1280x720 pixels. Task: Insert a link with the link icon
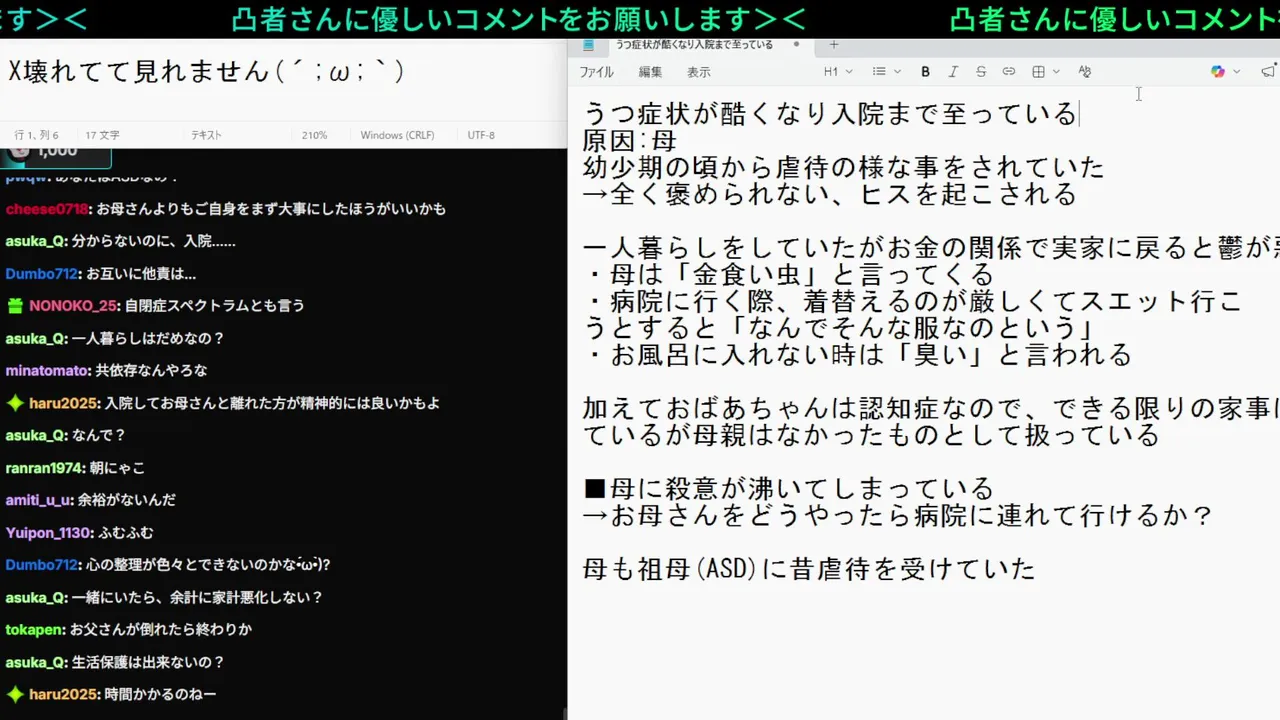[1009, 72]
